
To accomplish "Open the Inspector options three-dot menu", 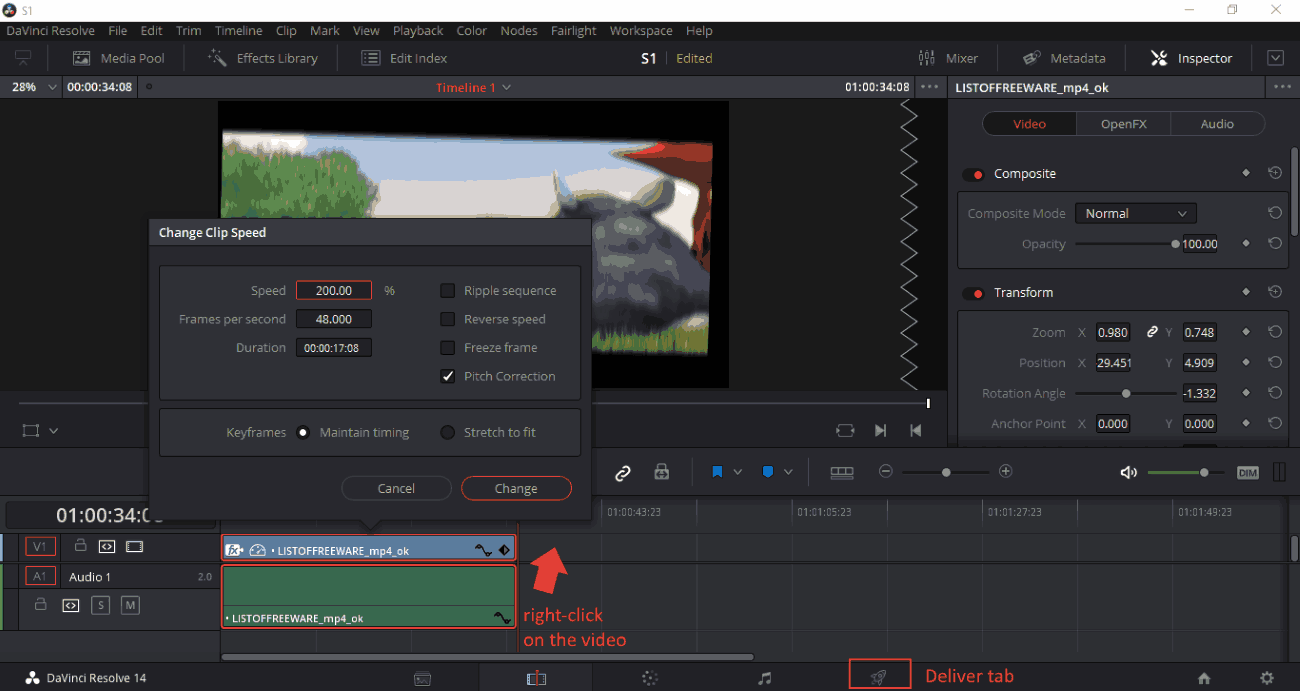I will tap(1280, 87).
